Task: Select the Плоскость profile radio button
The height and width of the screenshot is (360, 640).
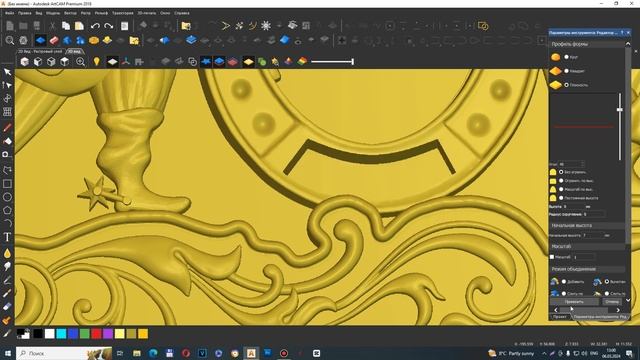Action: coord(567,85)
